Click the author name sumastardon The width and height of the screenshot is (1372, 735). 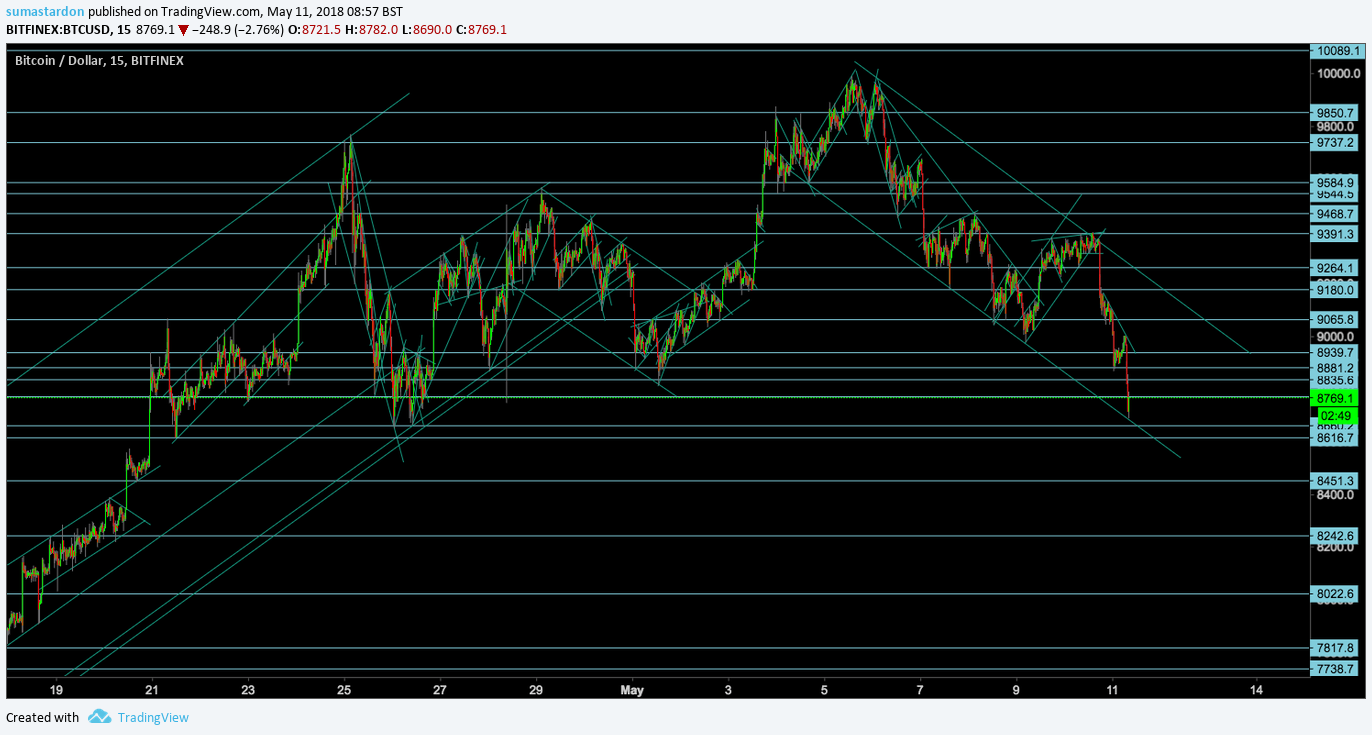(x=45, y=10)
